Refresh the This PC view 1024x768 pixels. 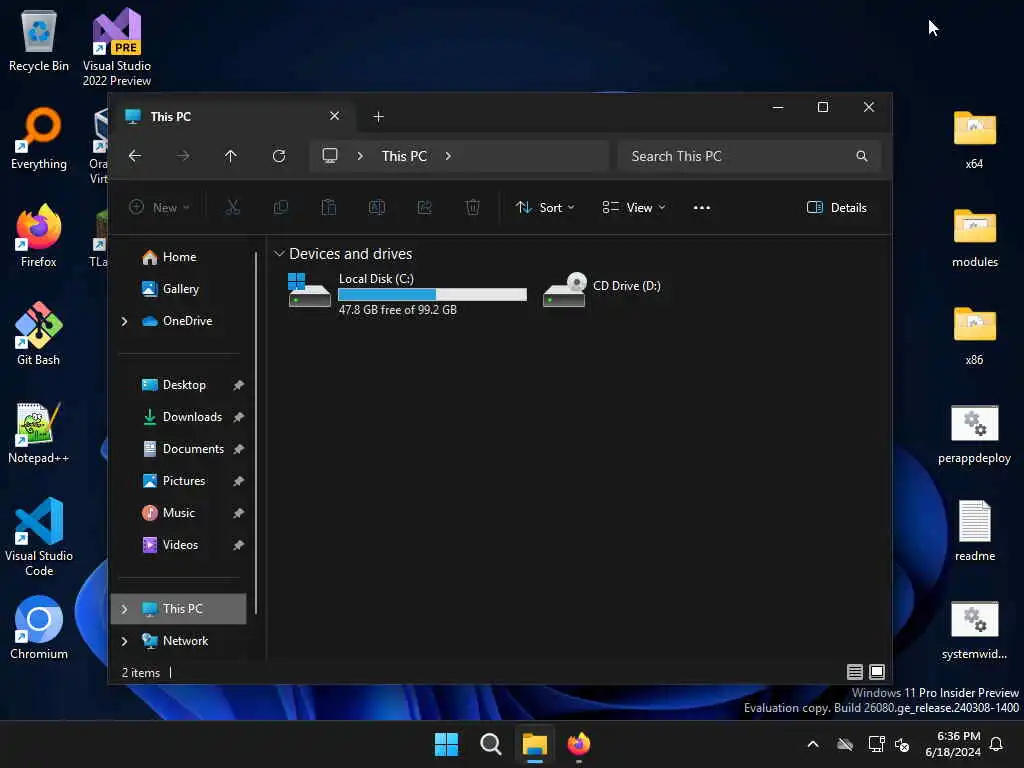click(279, 156)
